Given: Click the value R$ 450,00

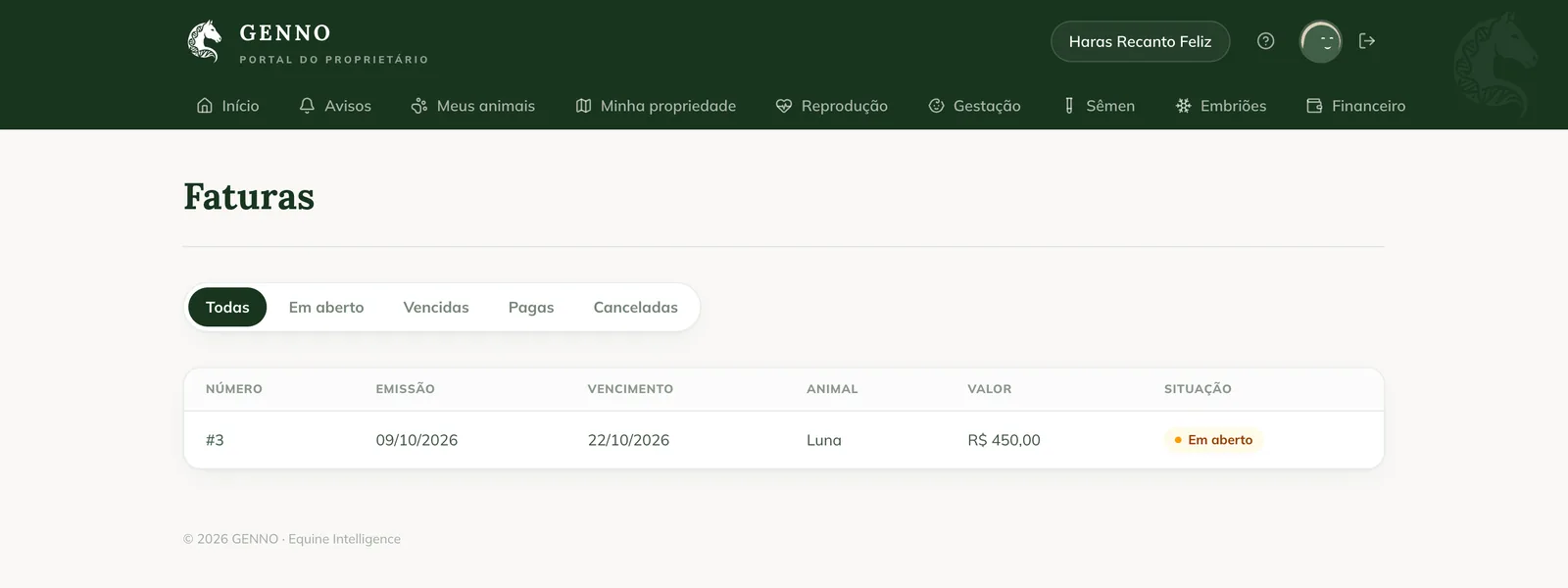Looking at the screenshot, I should point(1004,440).
